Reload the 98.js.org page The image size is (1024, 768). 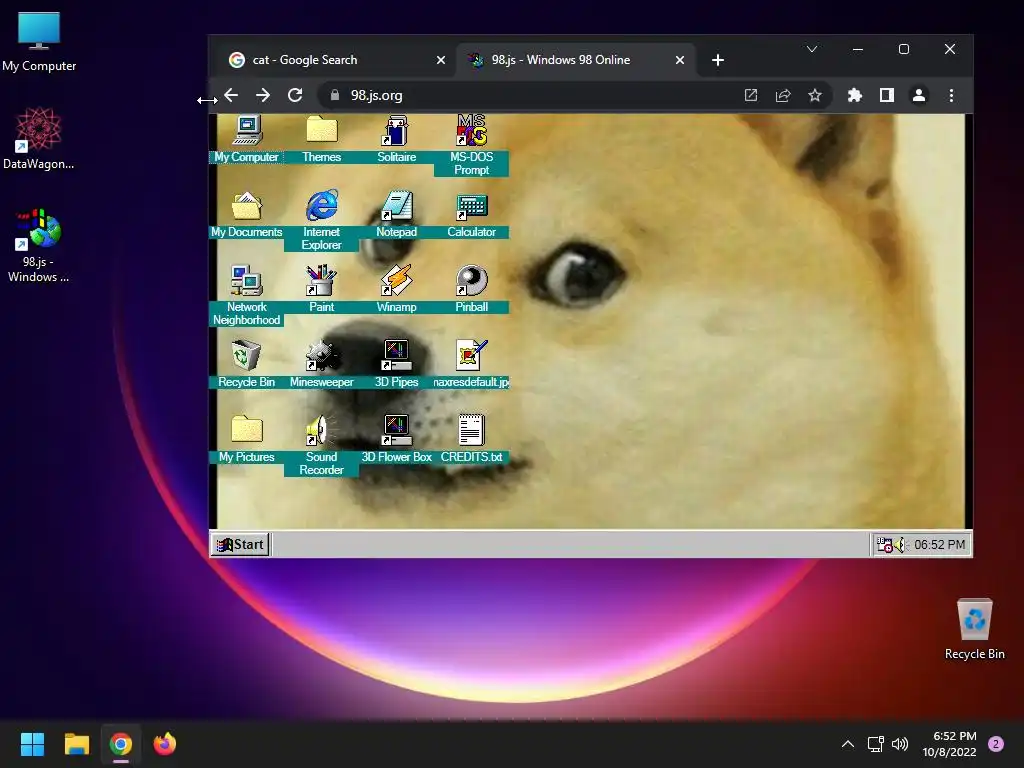coord(295,95)
